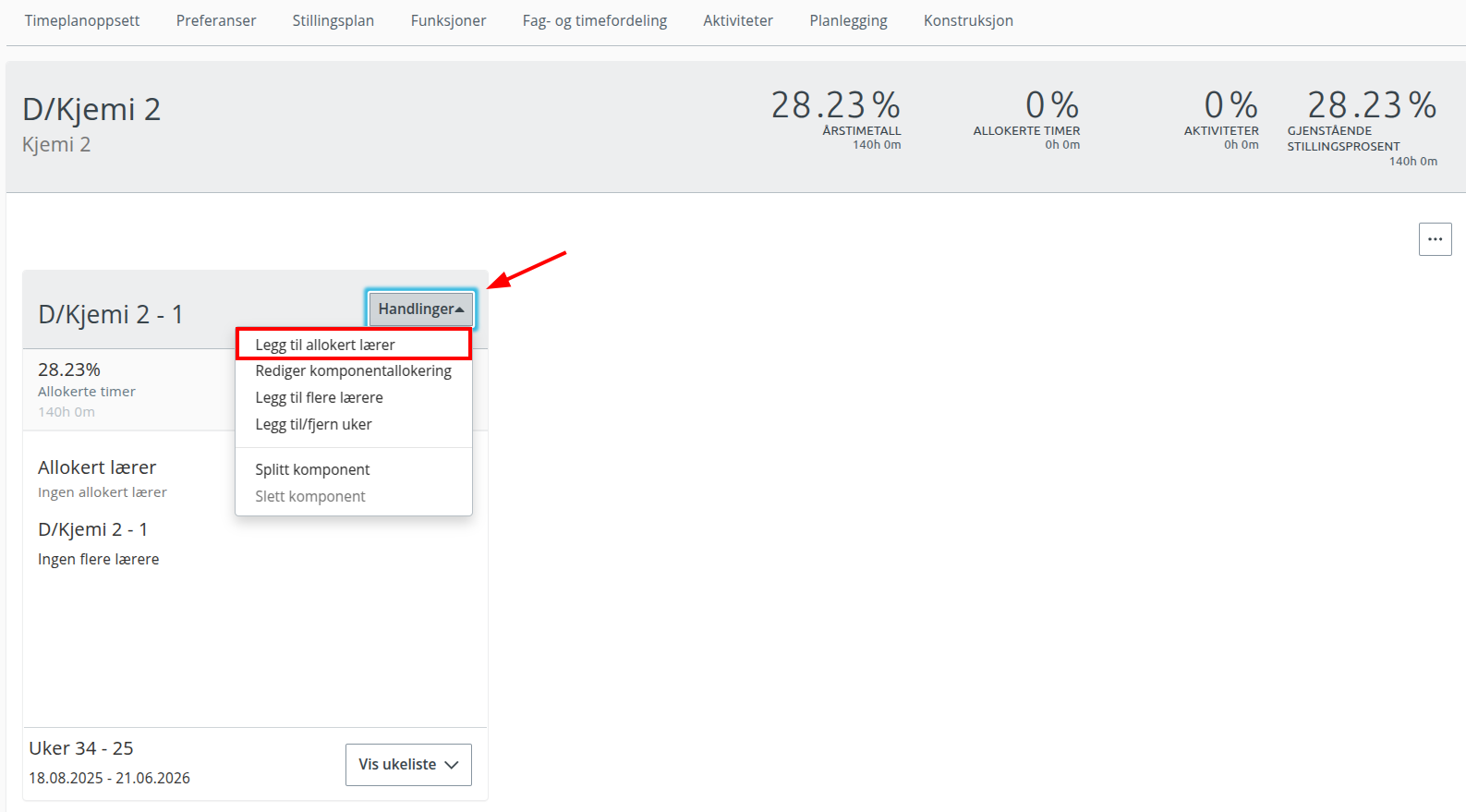Click the Uker 34 - 25 text

81,748
